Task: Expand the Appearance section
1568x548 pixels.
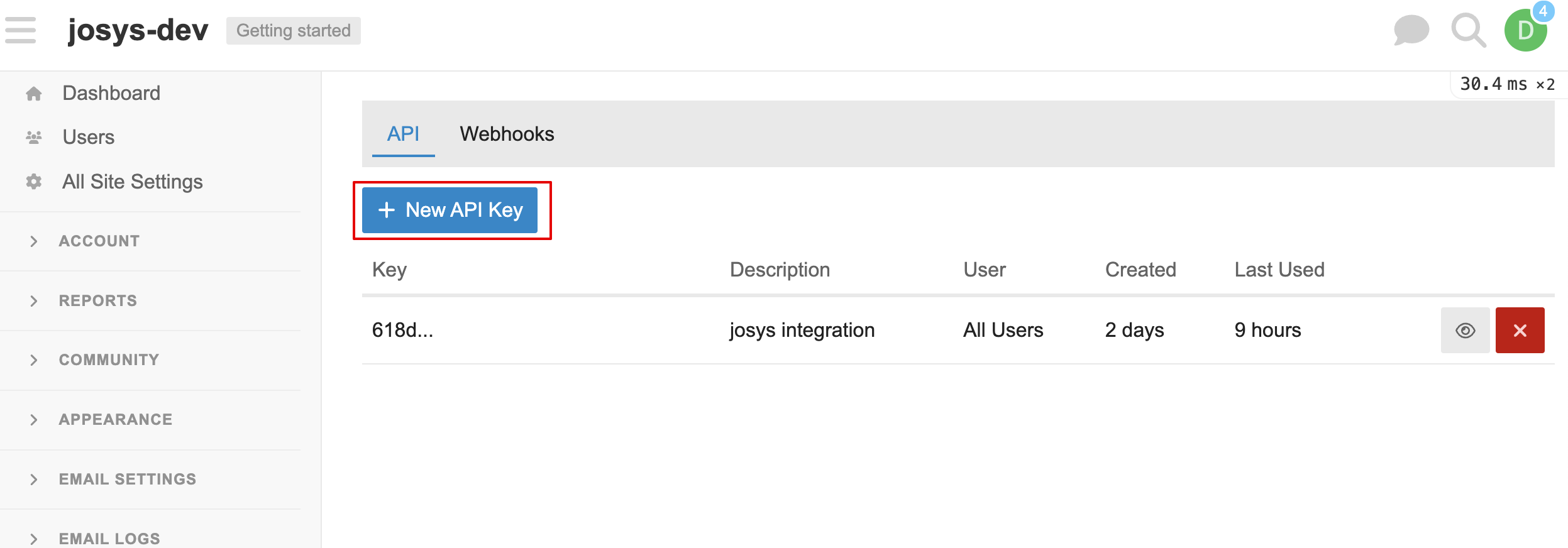Action: (115, 419)
